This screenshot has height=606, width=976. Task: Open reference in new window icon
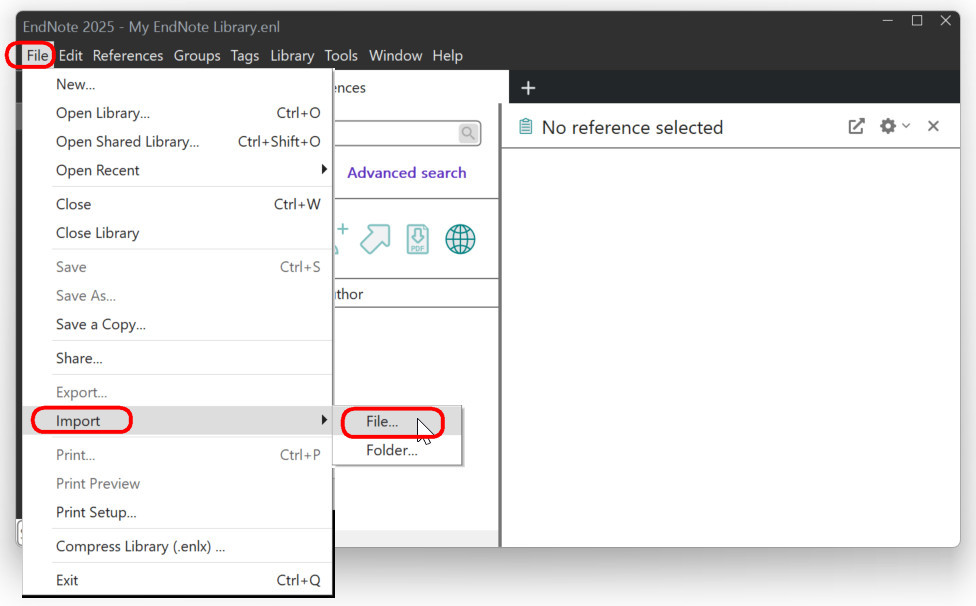pyautogui.click(x=856, y=126)
